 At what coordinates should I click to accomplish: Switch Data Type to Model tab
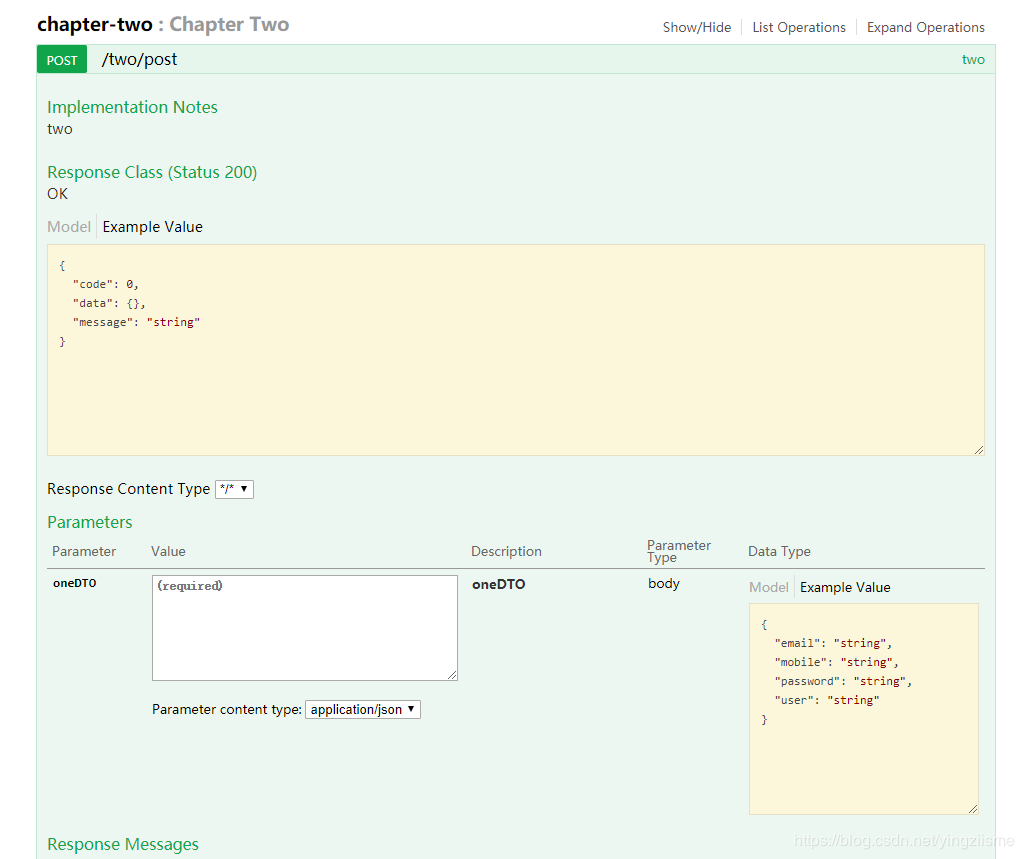(769, 587)
